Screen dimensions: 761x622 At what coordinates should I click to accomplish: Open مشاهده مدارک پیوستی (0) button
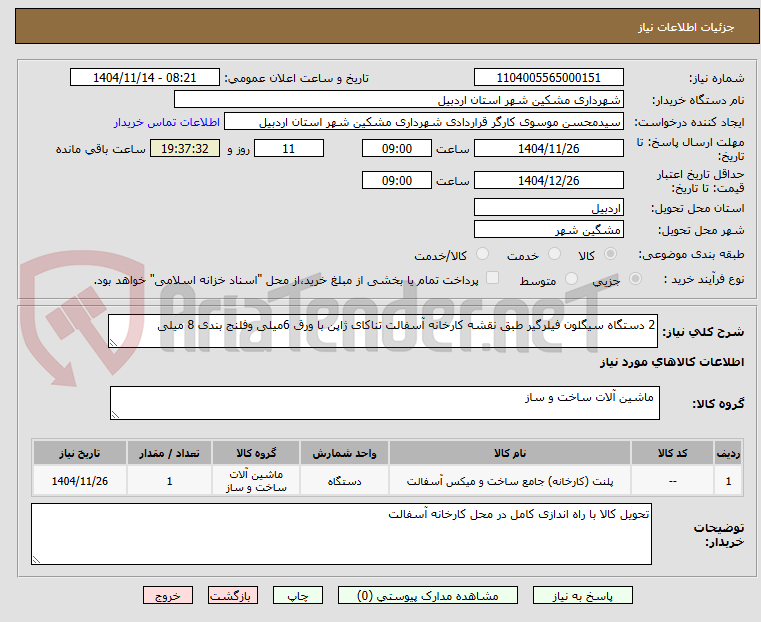tap(428, 595)
